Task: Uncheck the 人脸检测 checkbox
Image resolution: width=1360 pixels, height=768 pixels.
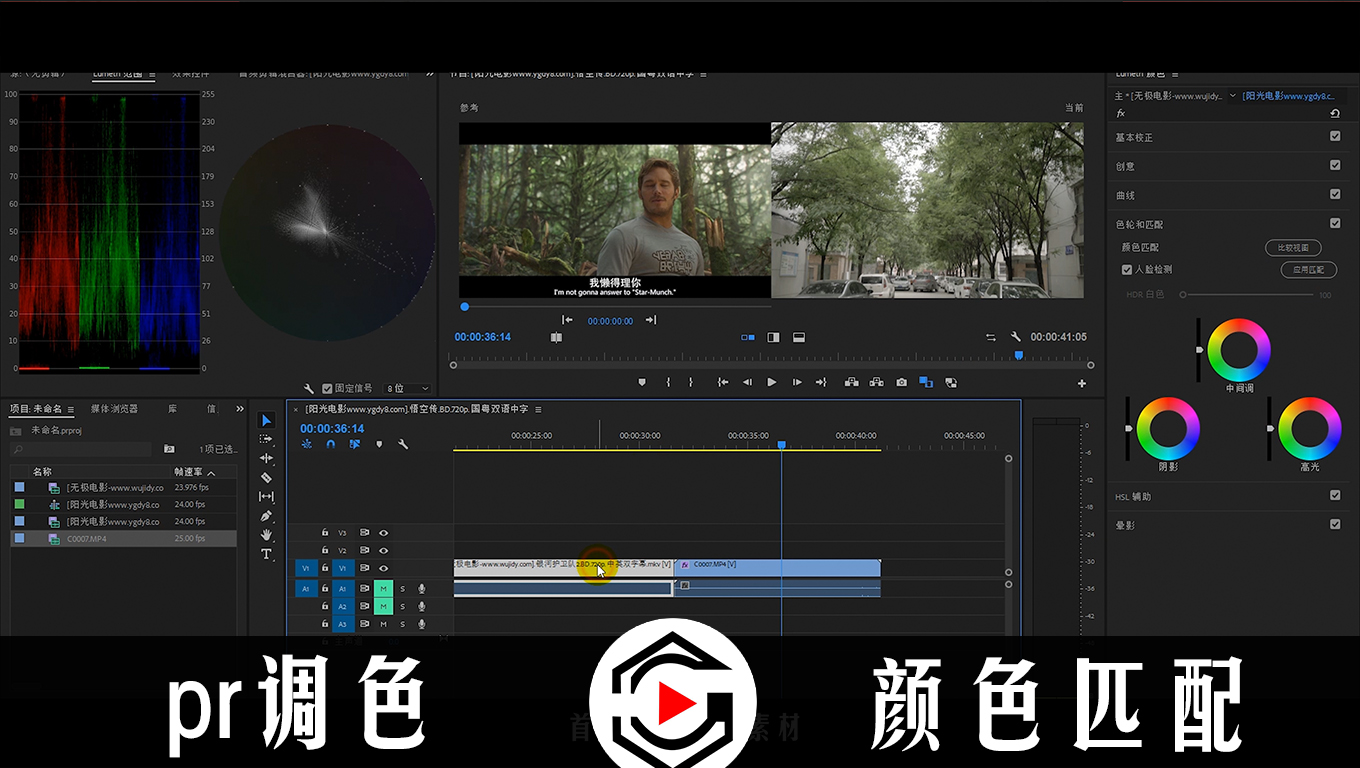Action: point(1127,269)
